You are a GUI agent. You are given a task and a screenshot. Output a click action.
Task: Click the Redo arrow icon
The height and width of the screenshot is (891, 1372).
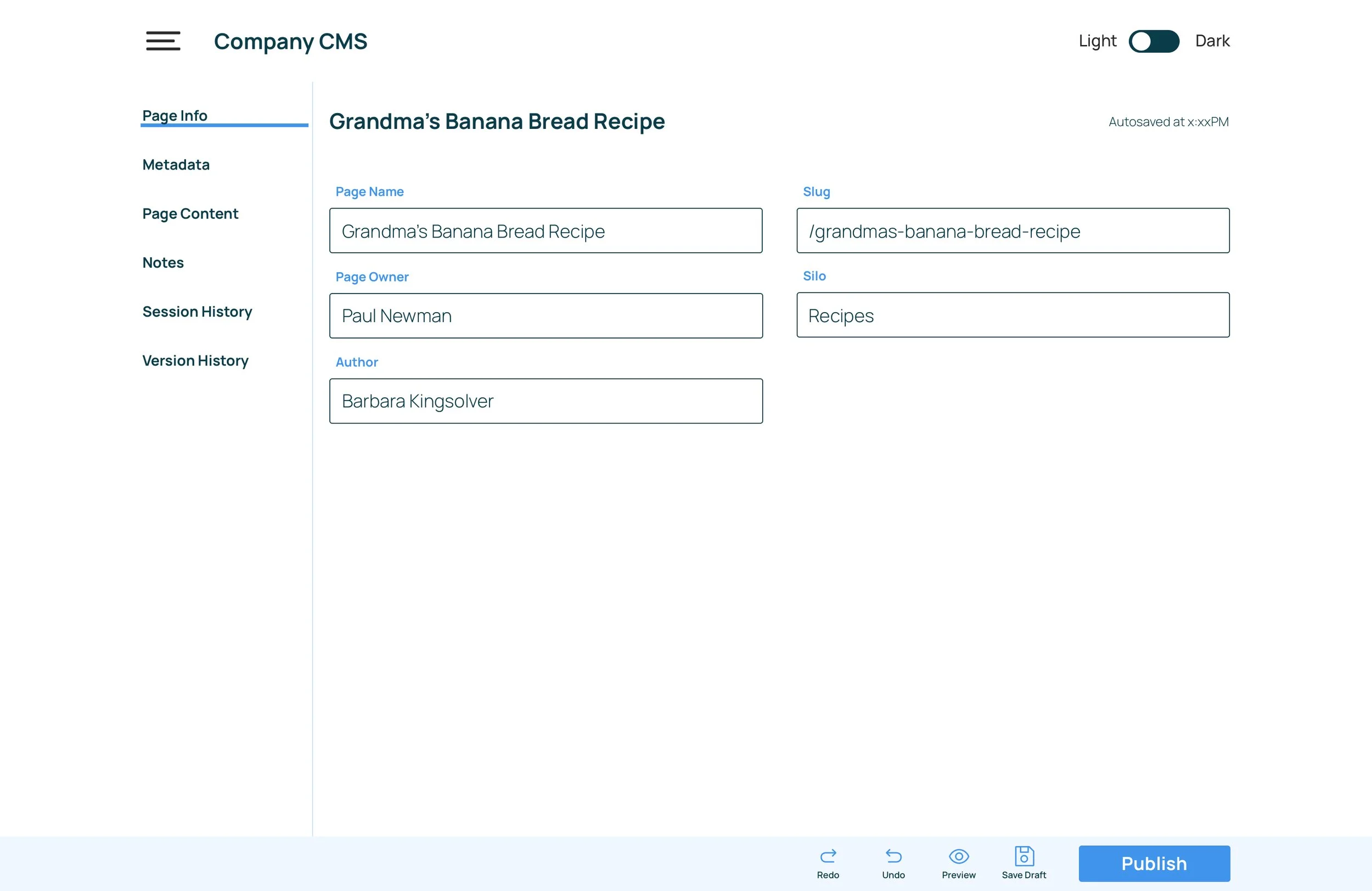coord(828,856)
